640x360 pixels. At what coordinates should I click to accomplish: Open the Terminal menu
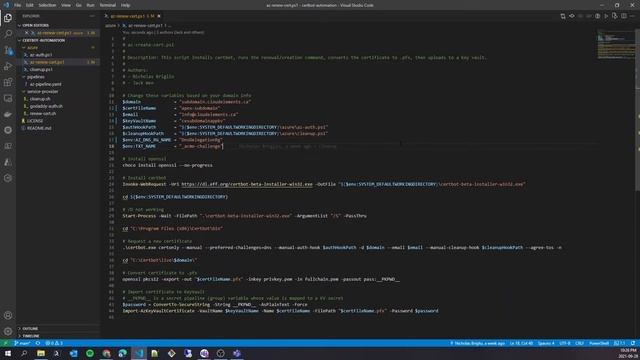tap(108, 5)
